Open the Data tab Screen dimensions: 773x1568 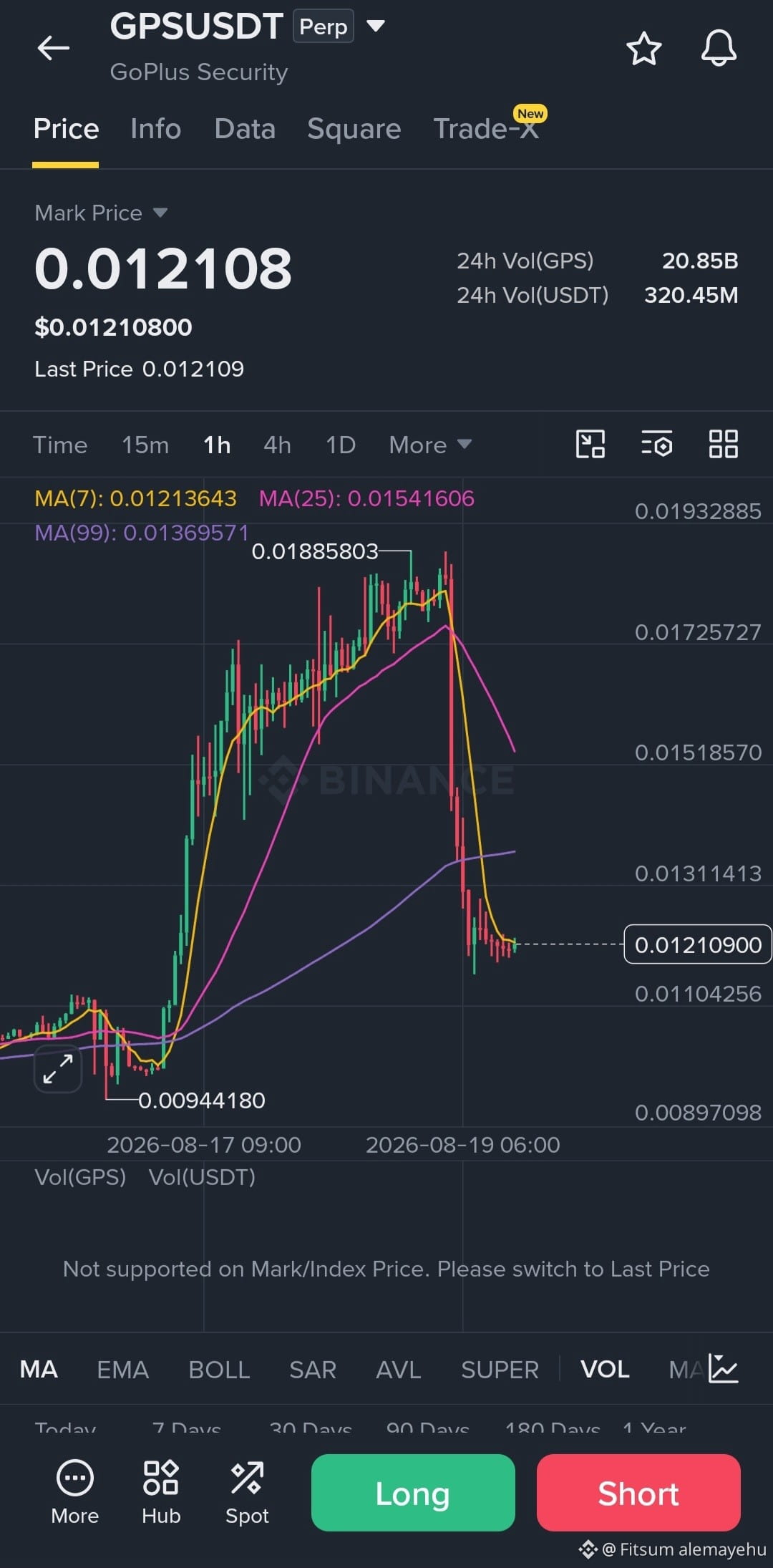pyautogui.click(x=245, y=129)
